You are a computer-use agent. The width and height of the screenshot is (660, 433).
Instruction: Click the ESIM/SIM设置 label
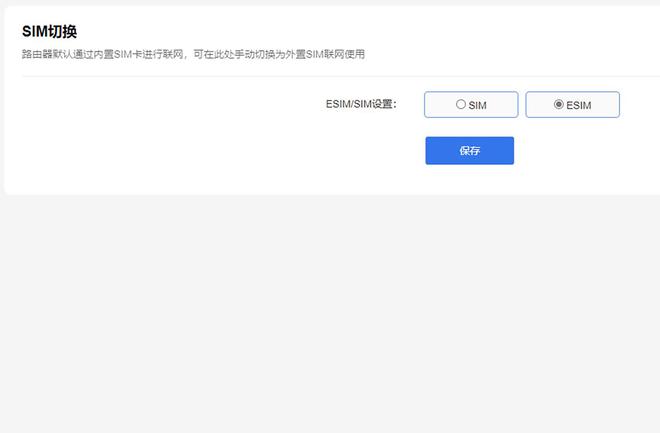point(361,104)
